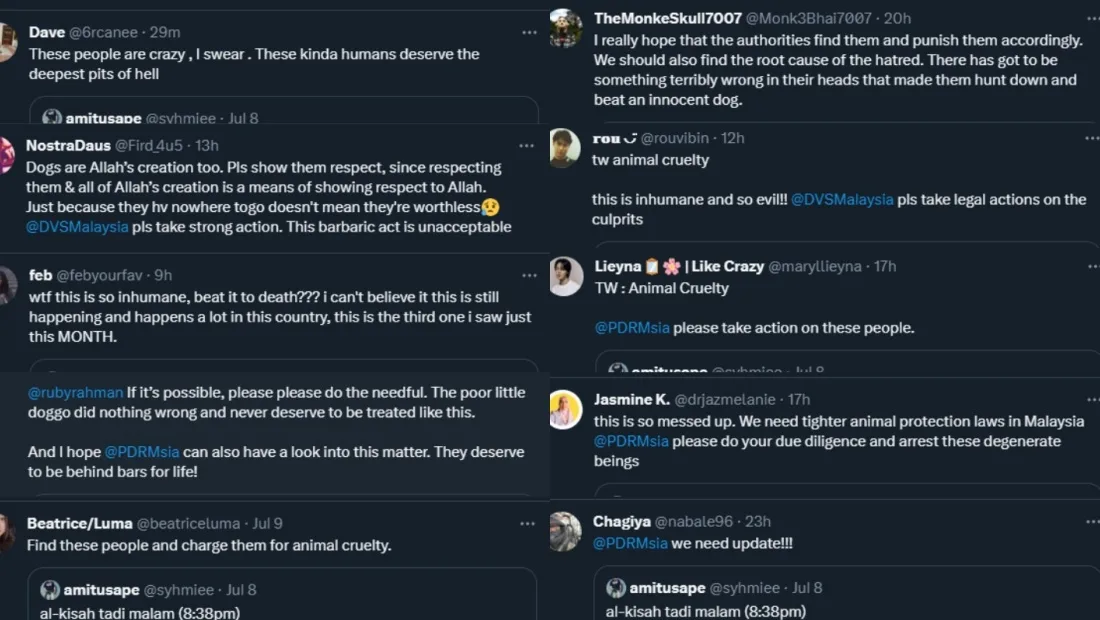Click rou's profile picture
This screenshot has width=1100, height=620.
(x=566, y=147)
